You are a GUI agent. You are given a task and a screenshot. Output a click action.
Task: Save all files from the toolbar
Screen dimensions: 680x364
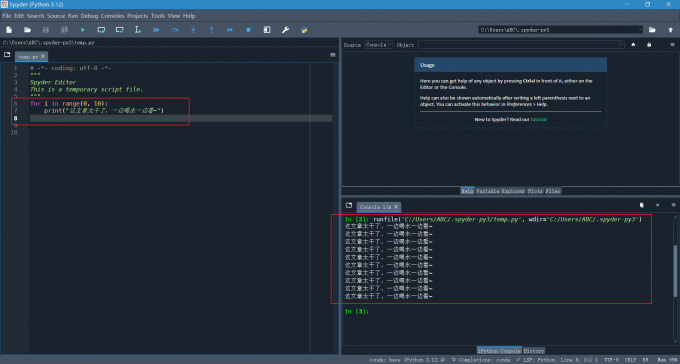tap(64, 30)
